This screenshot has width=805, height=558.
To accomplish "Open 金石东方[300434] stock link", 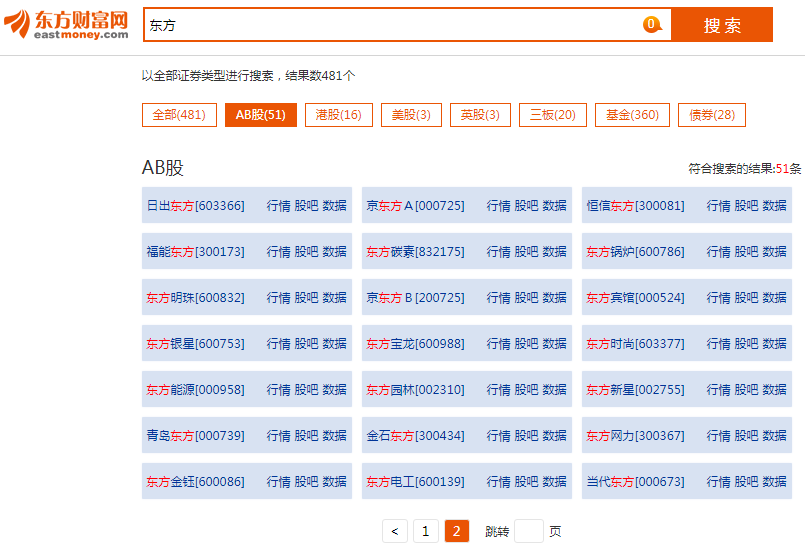I will click(415, 435).
